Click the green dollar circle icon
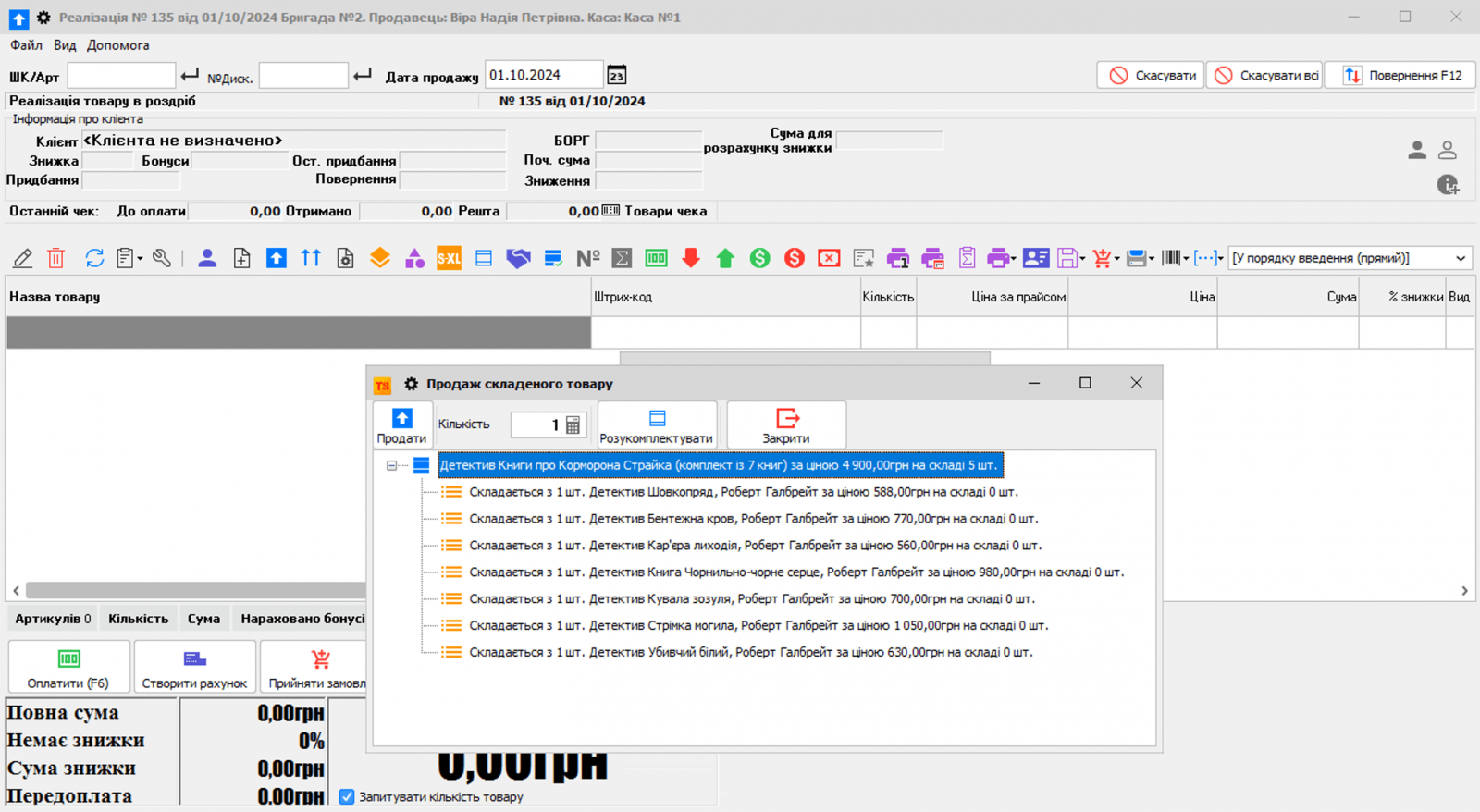This screenshot has width=1480, height=812. (x=759, y=259)
